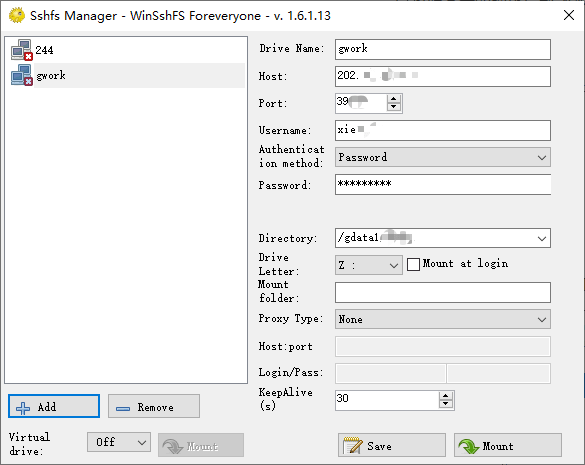Click the Host input field
This screenshot has width=585, height=465.
(x=442, y=76)
